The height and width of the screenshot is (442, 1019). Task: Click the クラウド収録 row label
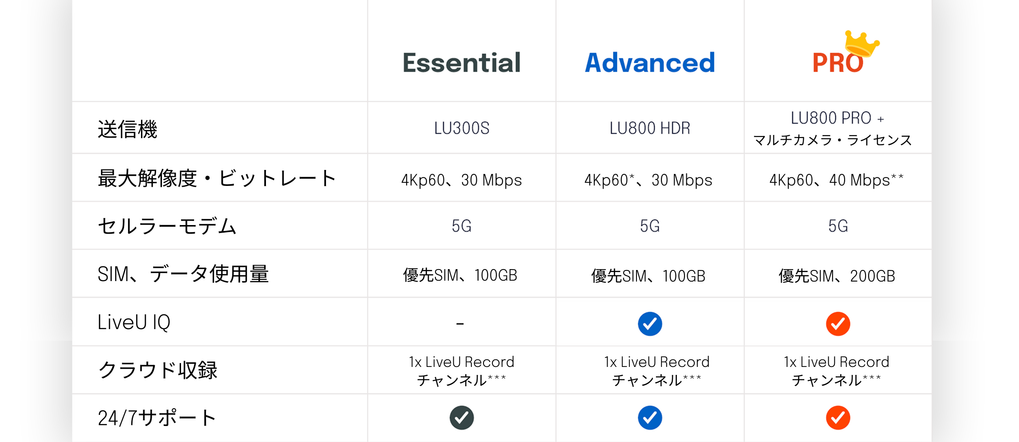point(157,370)
